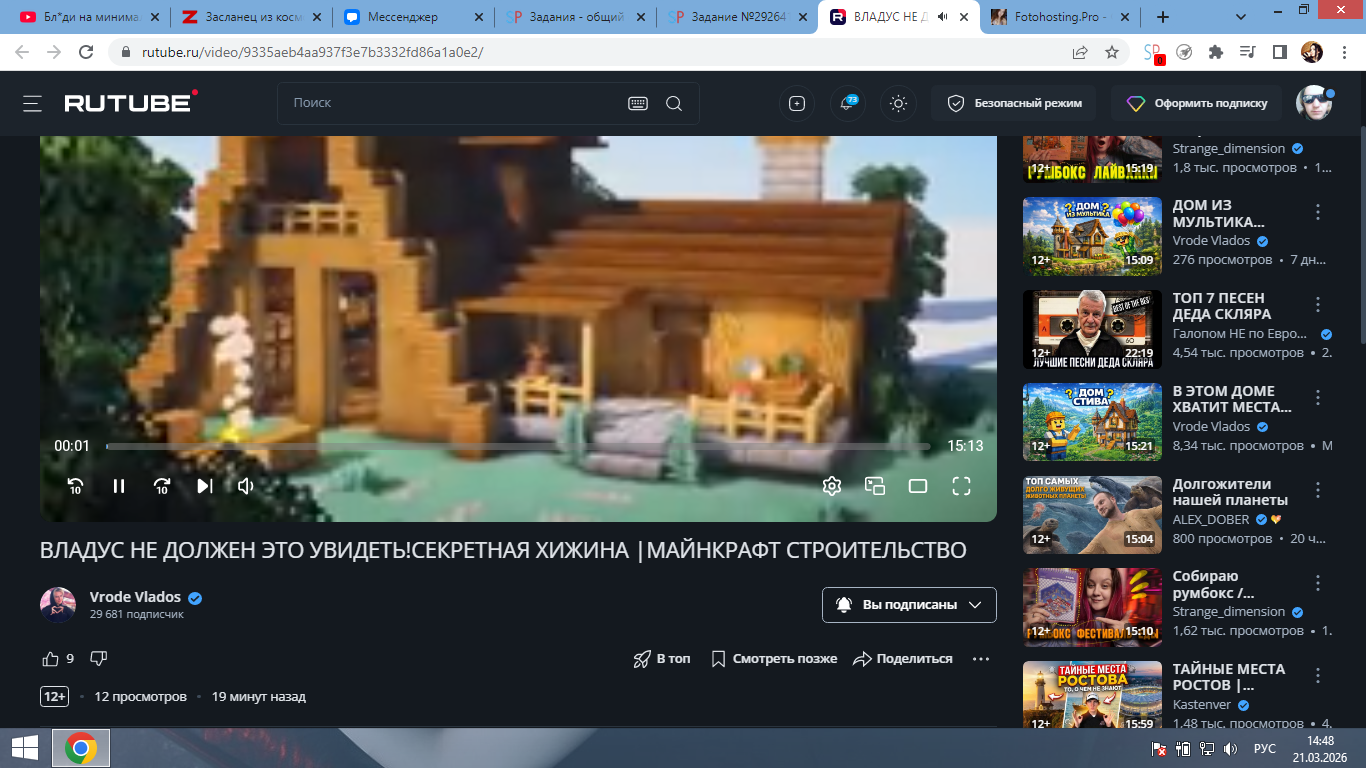Open Rutube notifications bell
This screenshot has height=768, width=1366.
point(848,103)
